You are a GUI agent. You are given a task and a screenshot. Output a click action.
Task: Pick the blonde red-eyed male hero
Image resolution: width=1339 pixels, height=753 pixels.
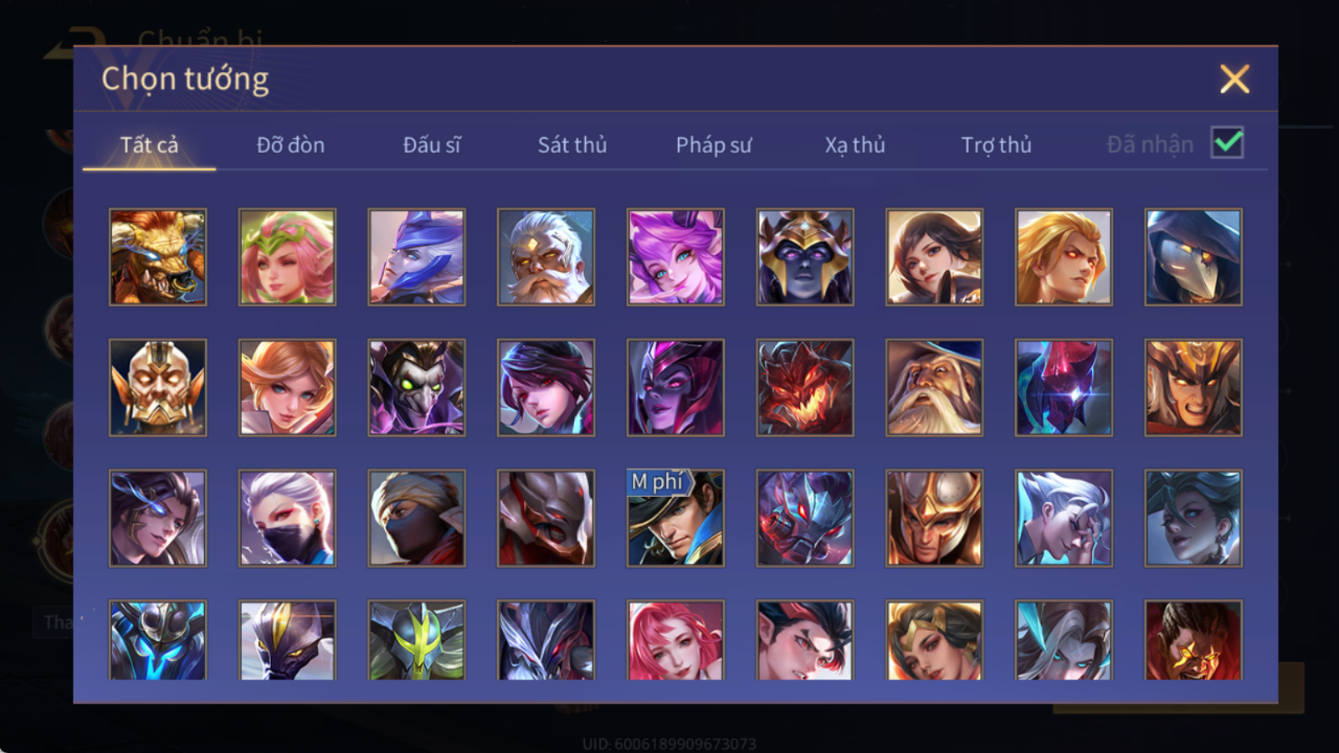pos(1064,257)
